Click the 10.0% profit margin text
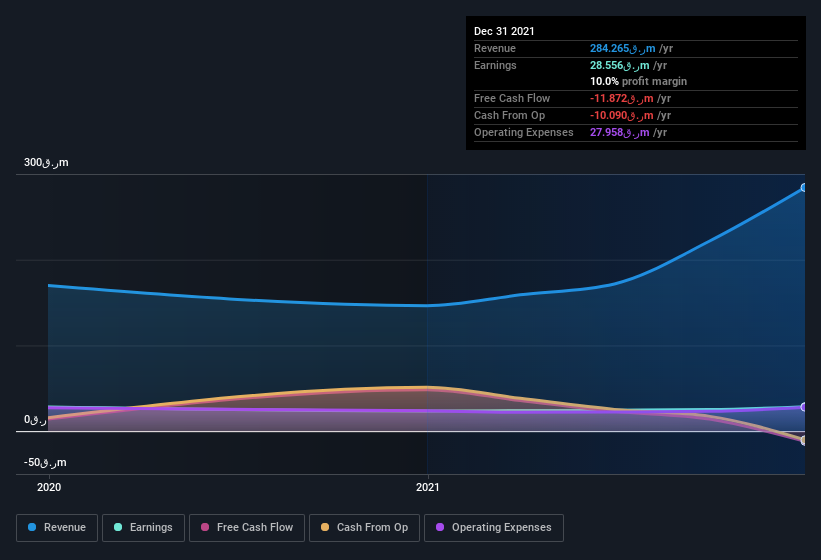 point(638,81)
